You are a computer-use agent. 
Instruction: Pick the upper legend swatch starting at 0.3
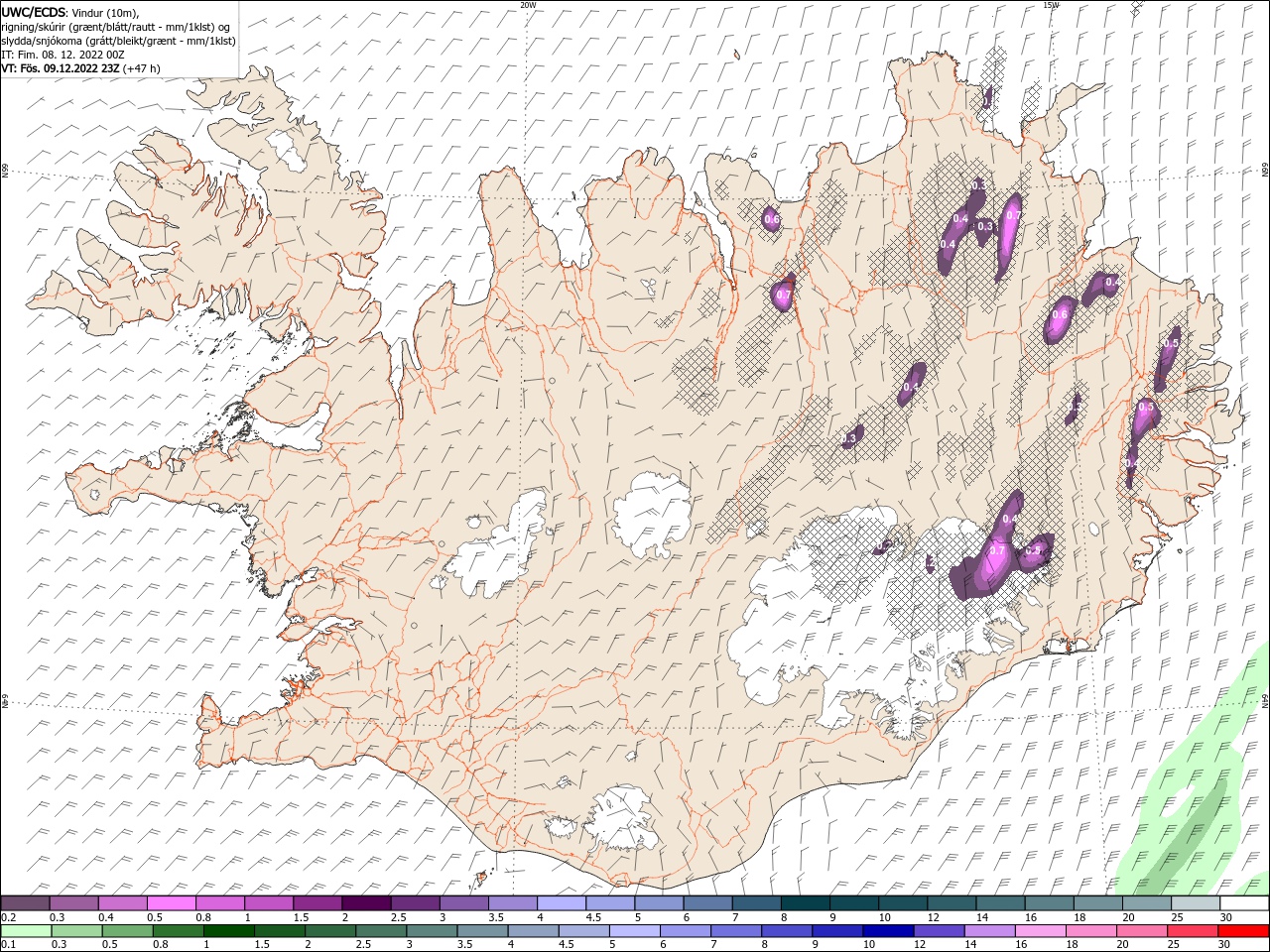[73, 903]
